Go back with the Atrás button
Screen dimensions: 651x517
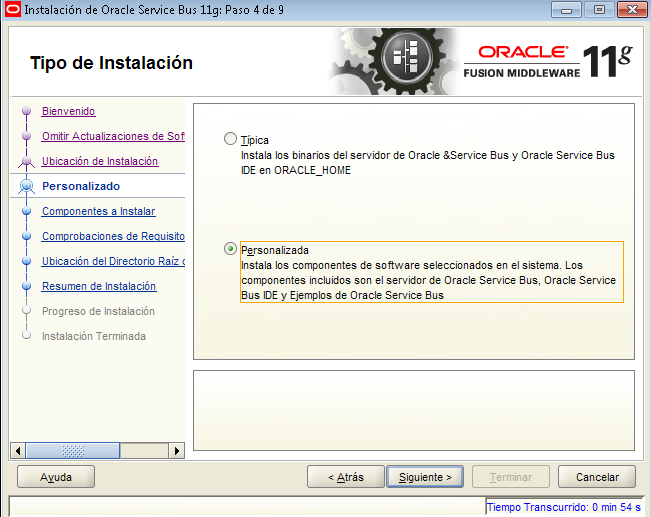346,477
